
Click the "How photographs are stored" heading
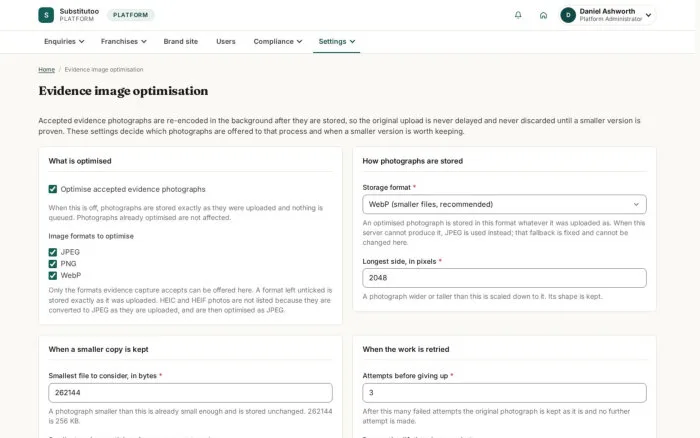pos(412,161)
